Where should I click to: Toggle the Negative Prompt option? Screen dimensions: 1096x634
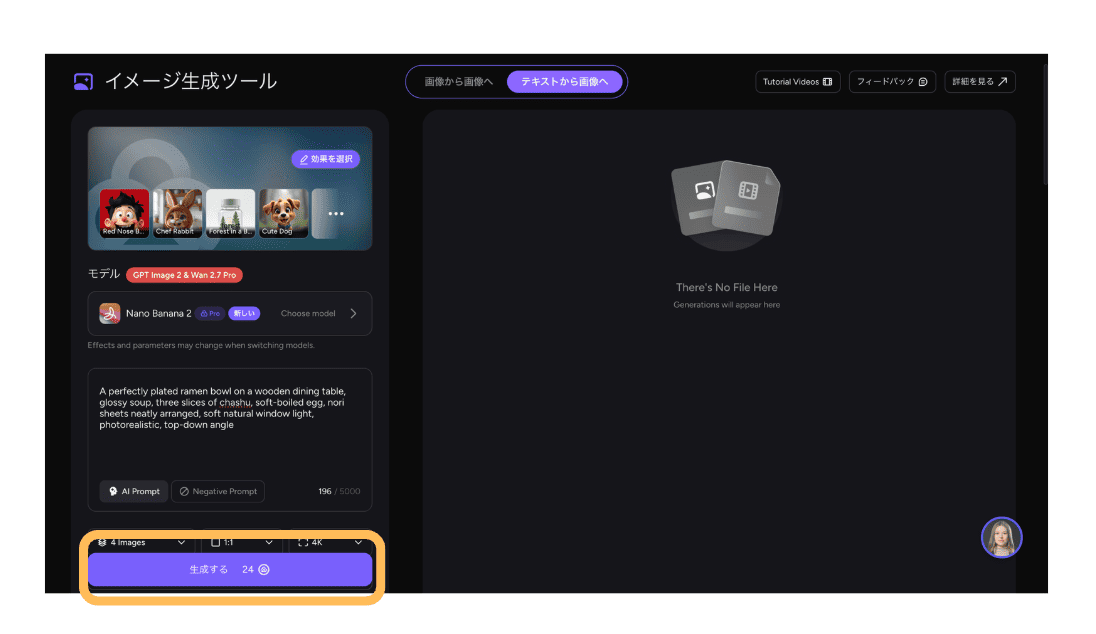(218, 491)
